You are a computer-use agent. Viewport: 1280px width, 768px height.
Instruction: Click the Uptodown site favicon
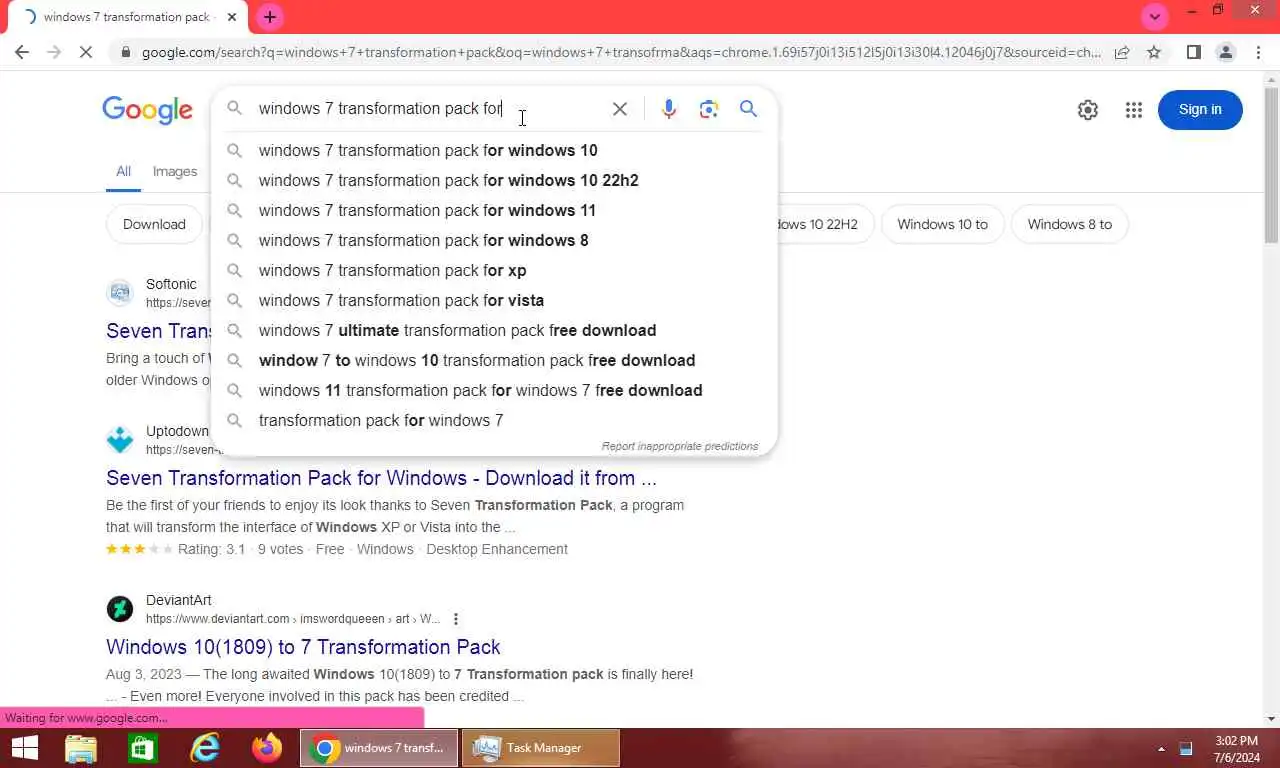pos(120,440)
